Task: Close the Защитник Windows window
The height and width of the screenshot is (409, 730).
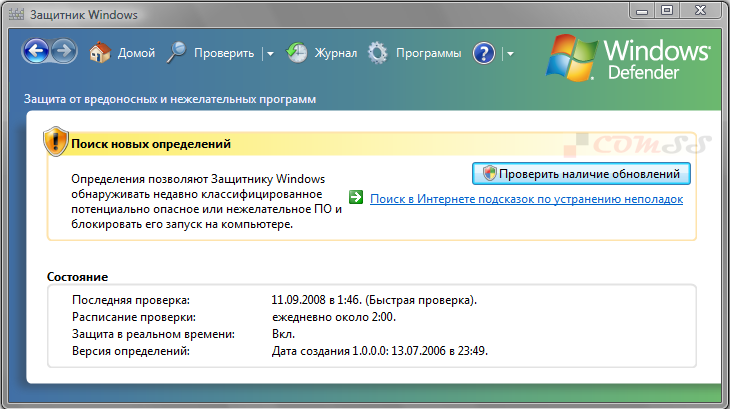Action: click(701, 10)
